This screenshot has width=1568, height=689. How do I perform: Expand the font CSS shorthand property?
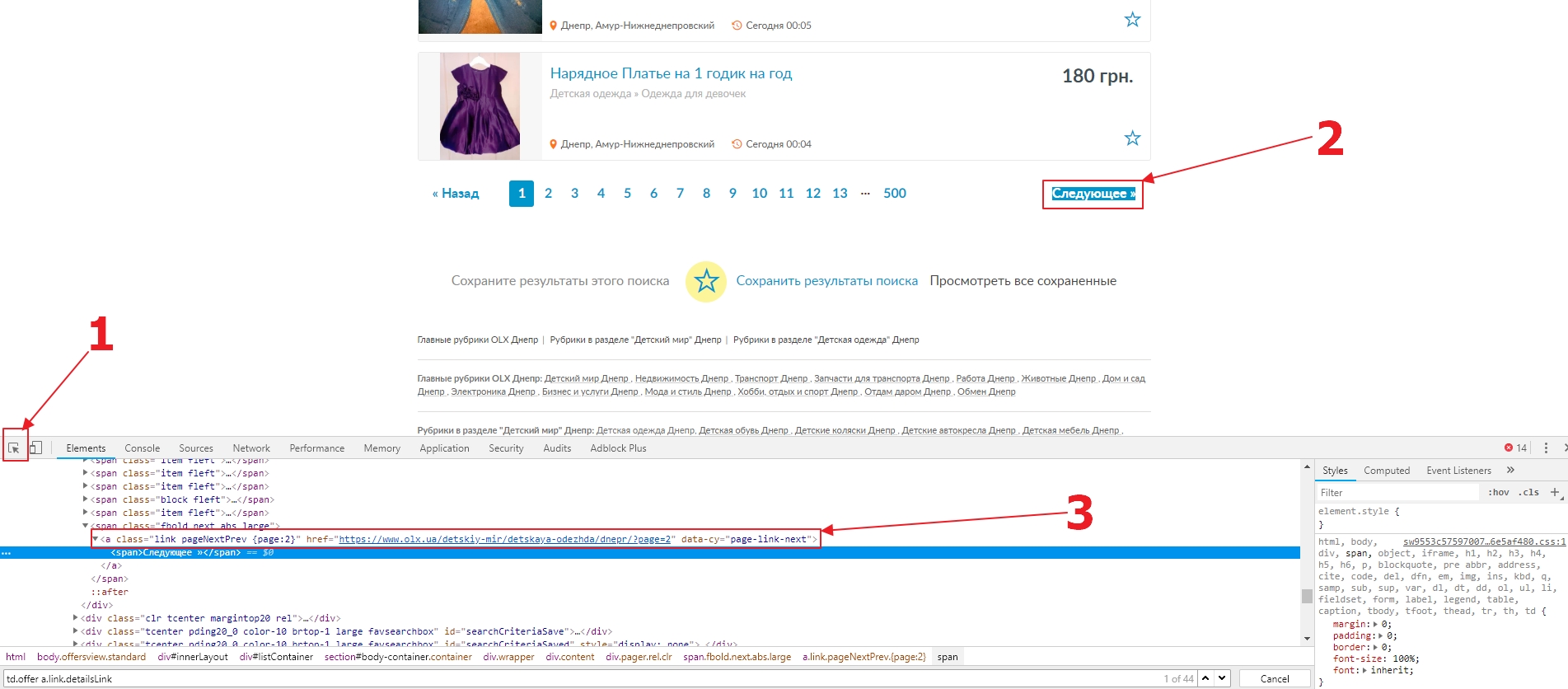1364,671
